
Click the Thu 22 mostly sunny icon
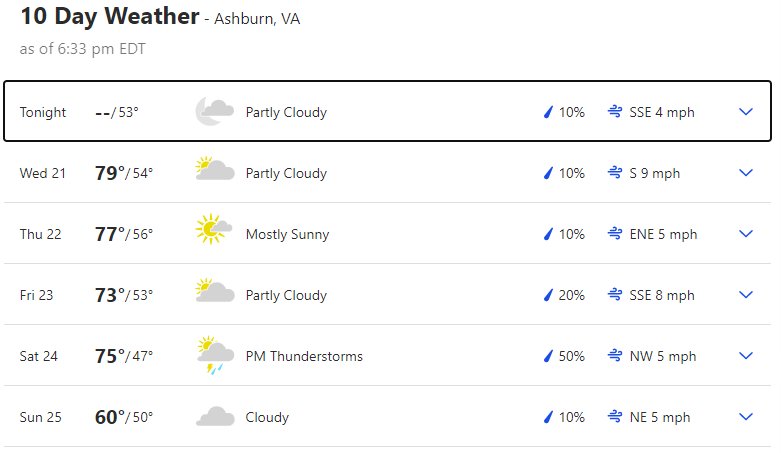pos(214,229)
